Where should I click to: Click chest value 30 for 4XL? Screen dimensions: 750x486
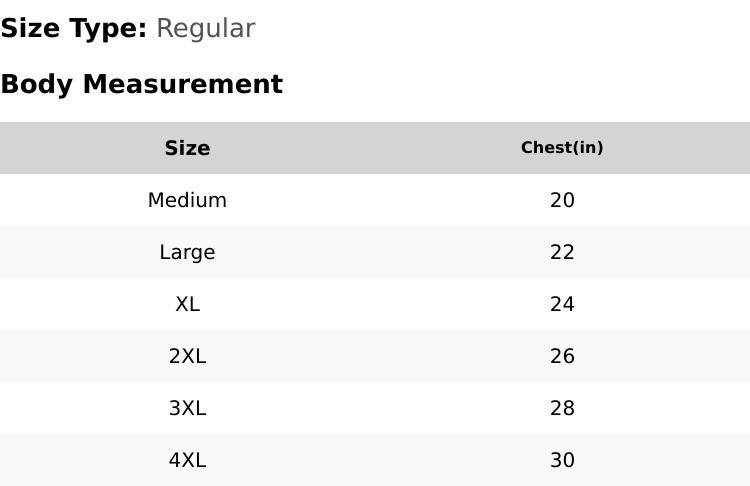pyautogui.click(x=562, y=460)
